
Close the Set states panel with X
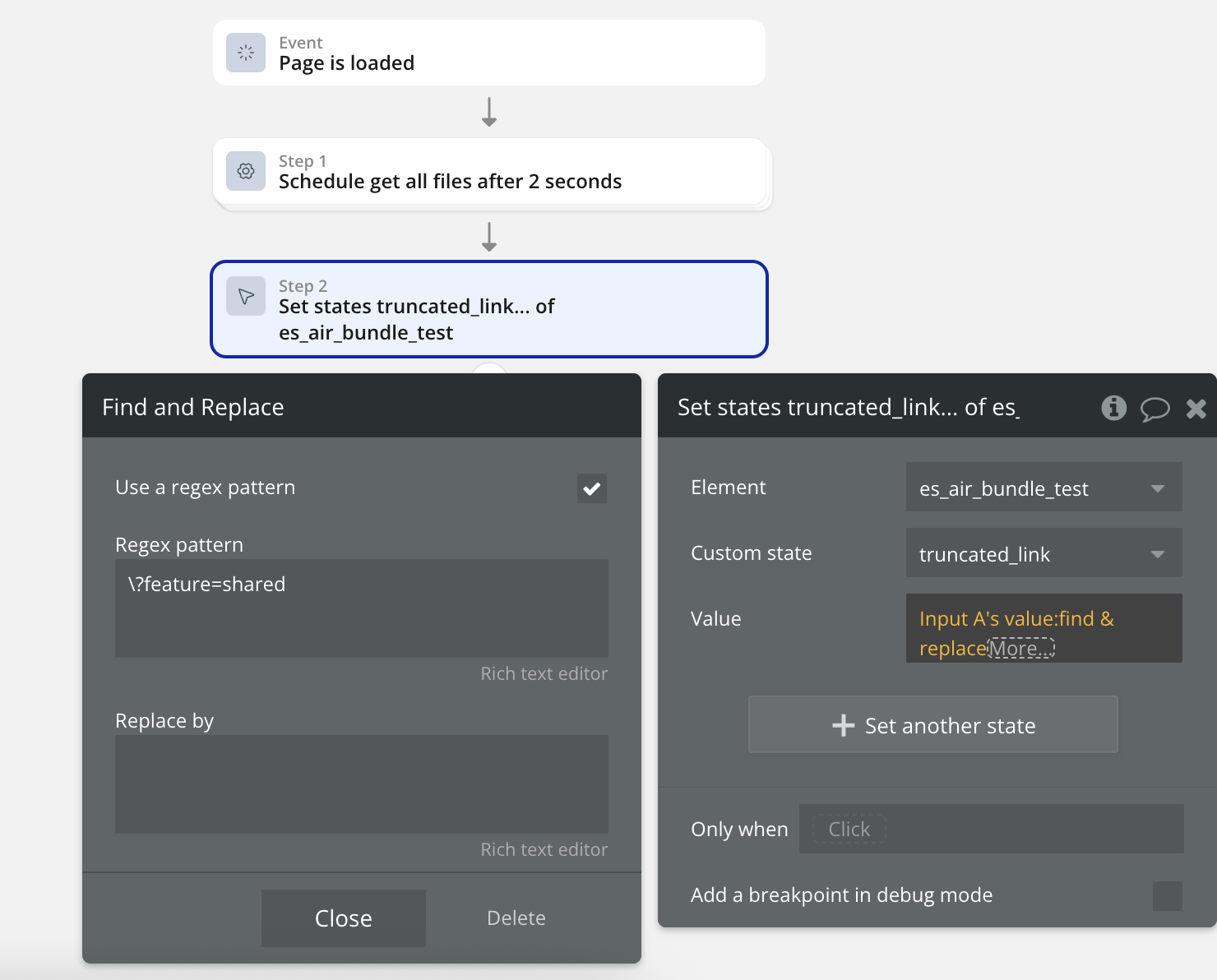coord(1196,408)
